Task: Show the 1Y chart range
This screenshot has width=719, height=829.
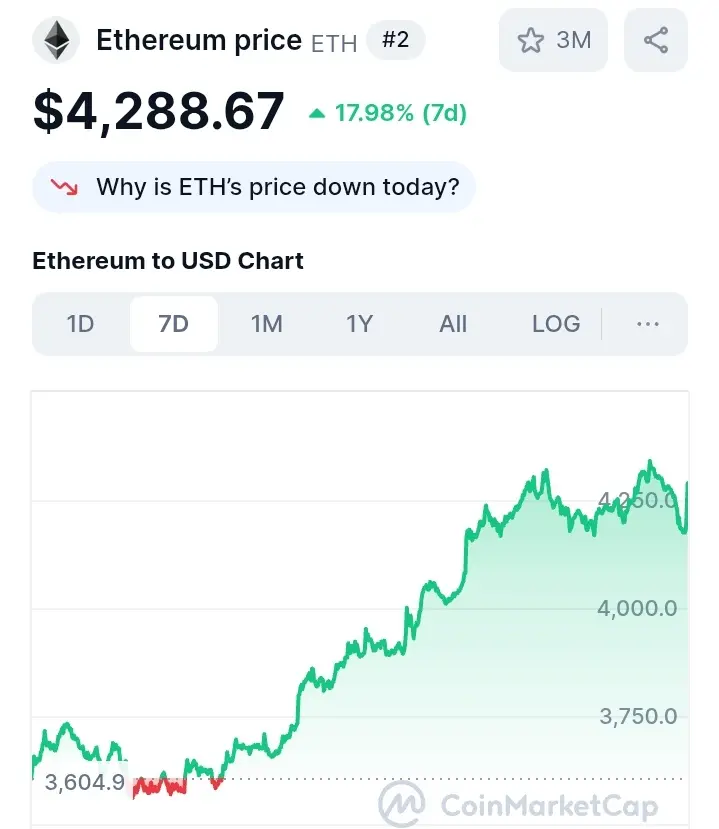Action: pyautogui.click(x=360, y=324)
